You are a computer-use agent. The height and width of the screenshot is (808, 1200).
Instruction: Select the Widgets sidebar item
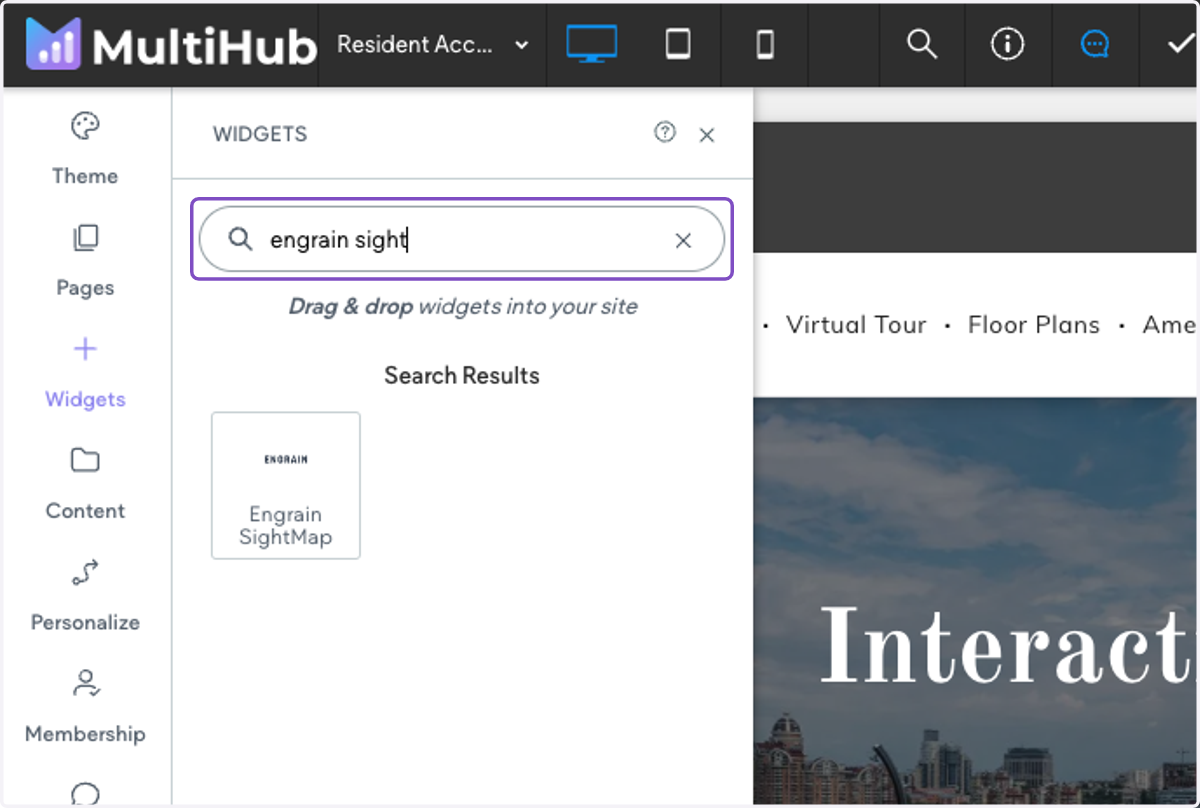[x=85, y=374]
